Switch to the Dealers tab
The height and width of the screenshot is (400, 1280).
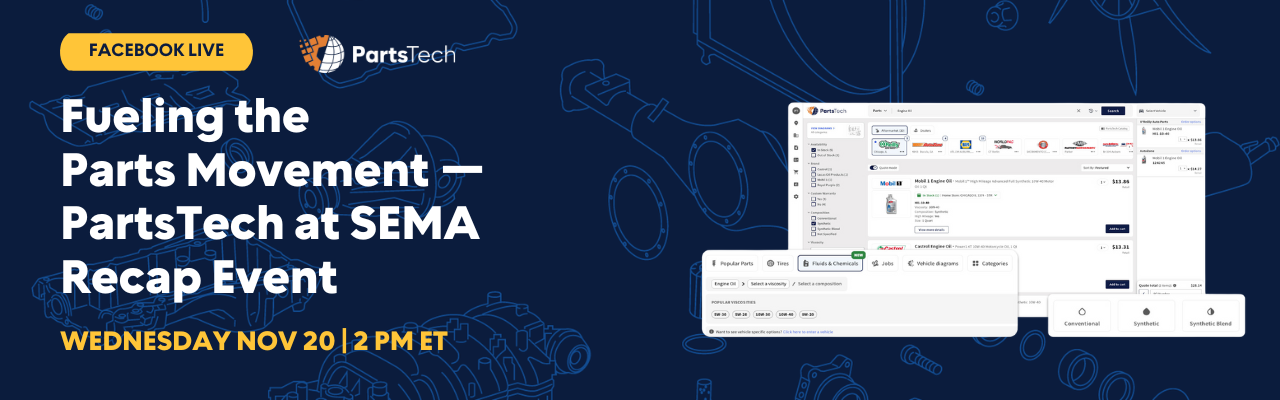coord(922,130)
